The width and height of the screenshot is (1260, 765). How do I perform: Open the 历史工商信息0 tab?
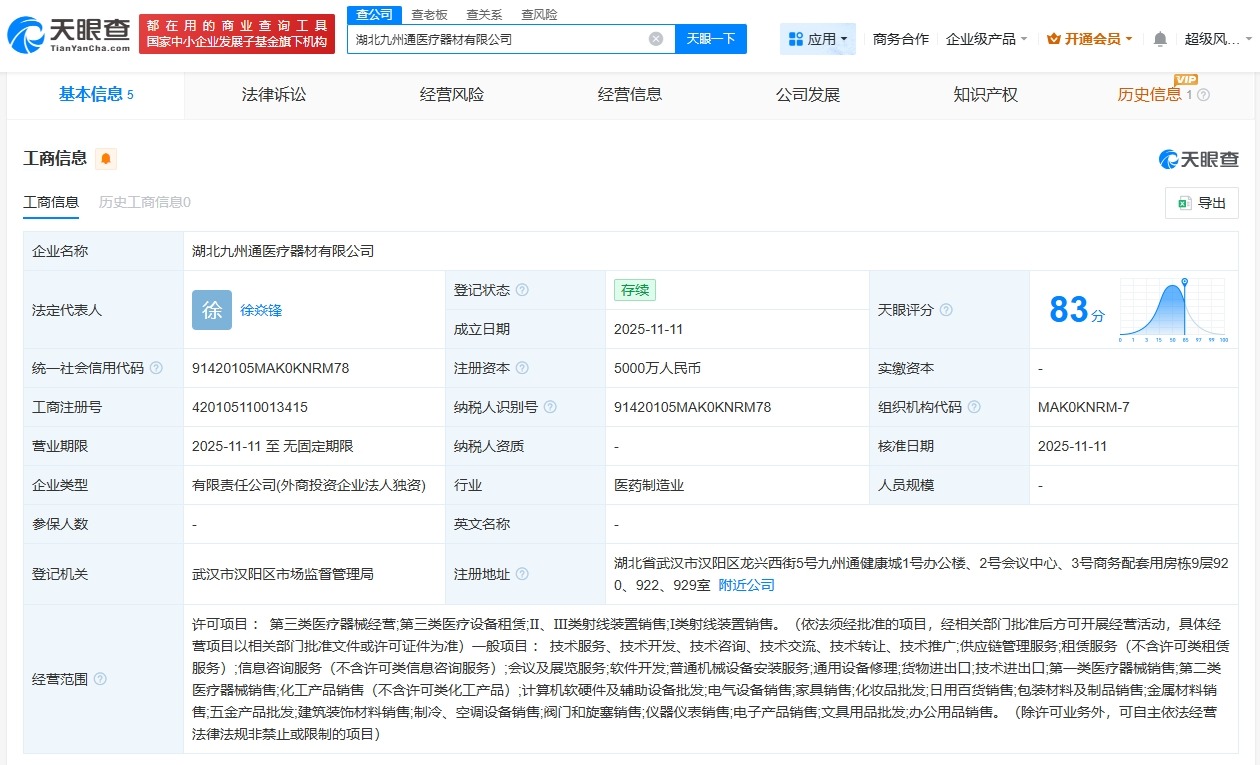click(146, 201)
